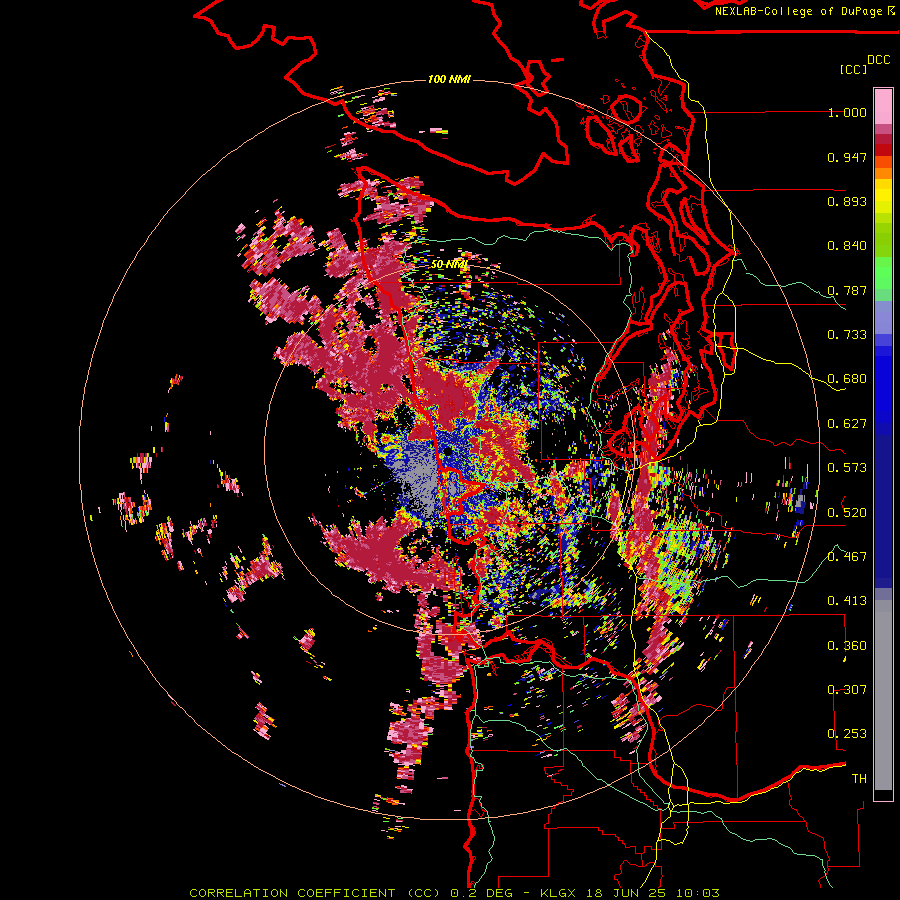Click the 0.627 legend value
The height and width of the screenshot is (900, 900).
[847, 424]
